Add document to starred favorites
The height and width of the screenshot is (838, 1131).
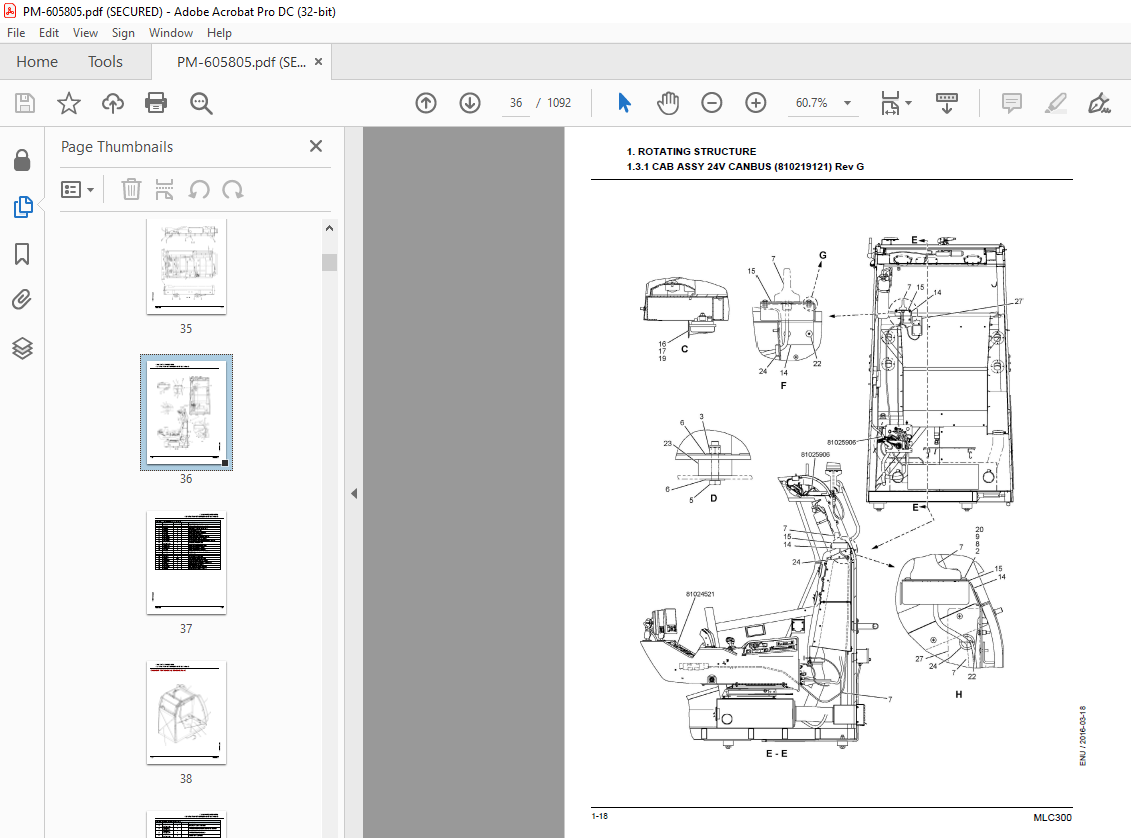coord(69,103)
